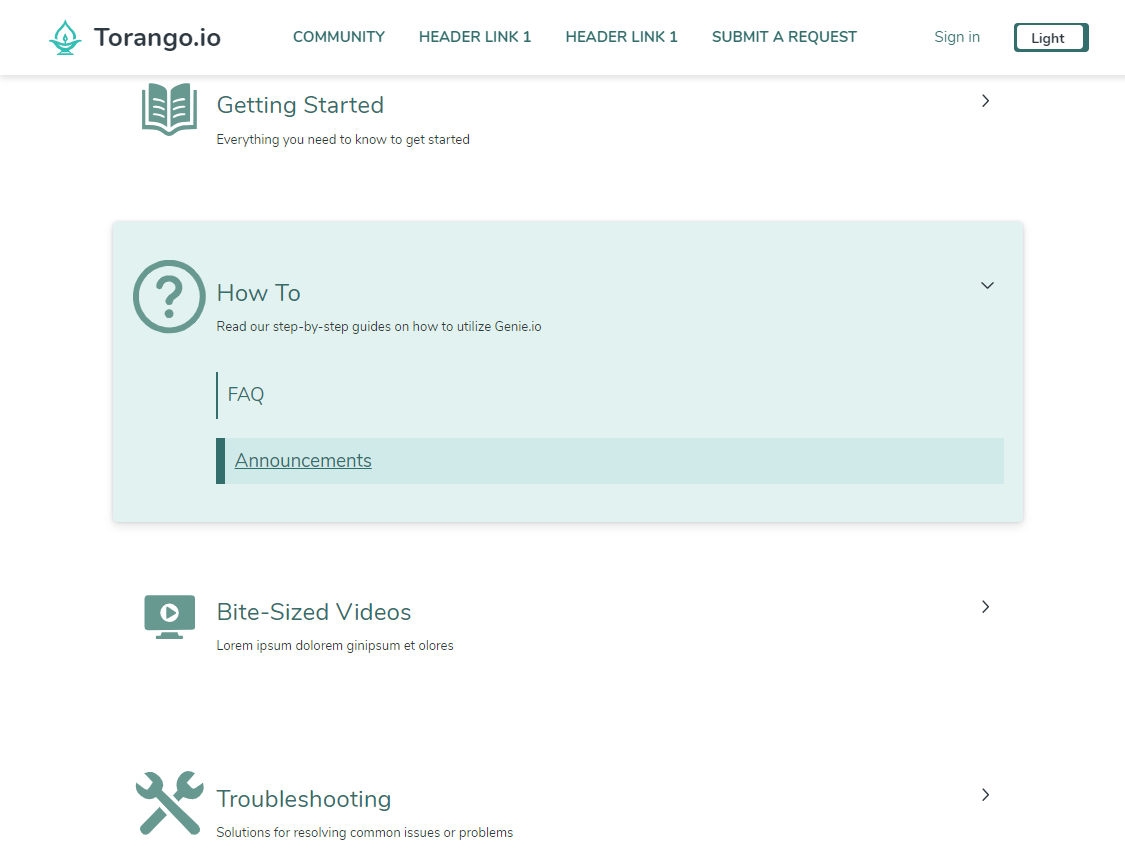Select the Bite-Sized Videos heading
The image size is (1125, 861).
[314, 612]
